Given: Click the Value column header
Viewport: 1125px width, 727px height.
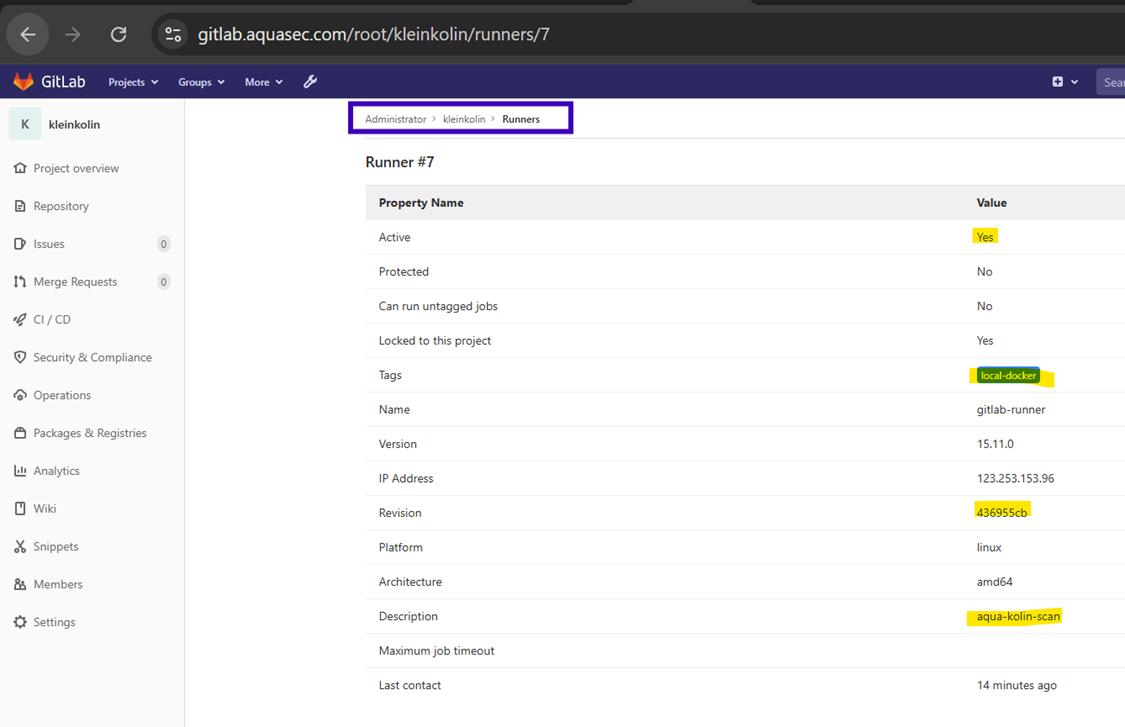Looking at the screenshot, I should pos(992,202).
